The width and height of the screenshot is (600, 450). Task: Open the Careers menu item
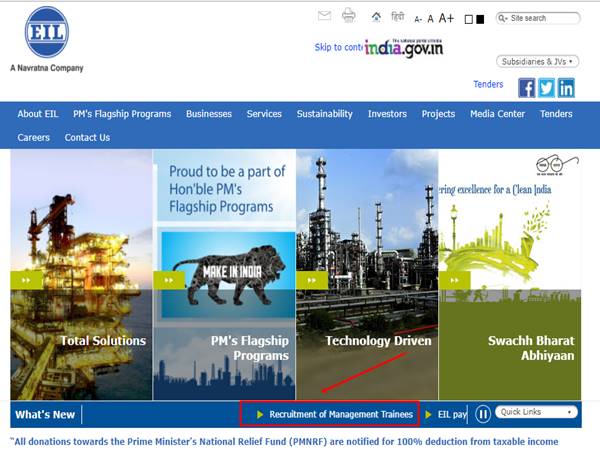tap(33, 137)
